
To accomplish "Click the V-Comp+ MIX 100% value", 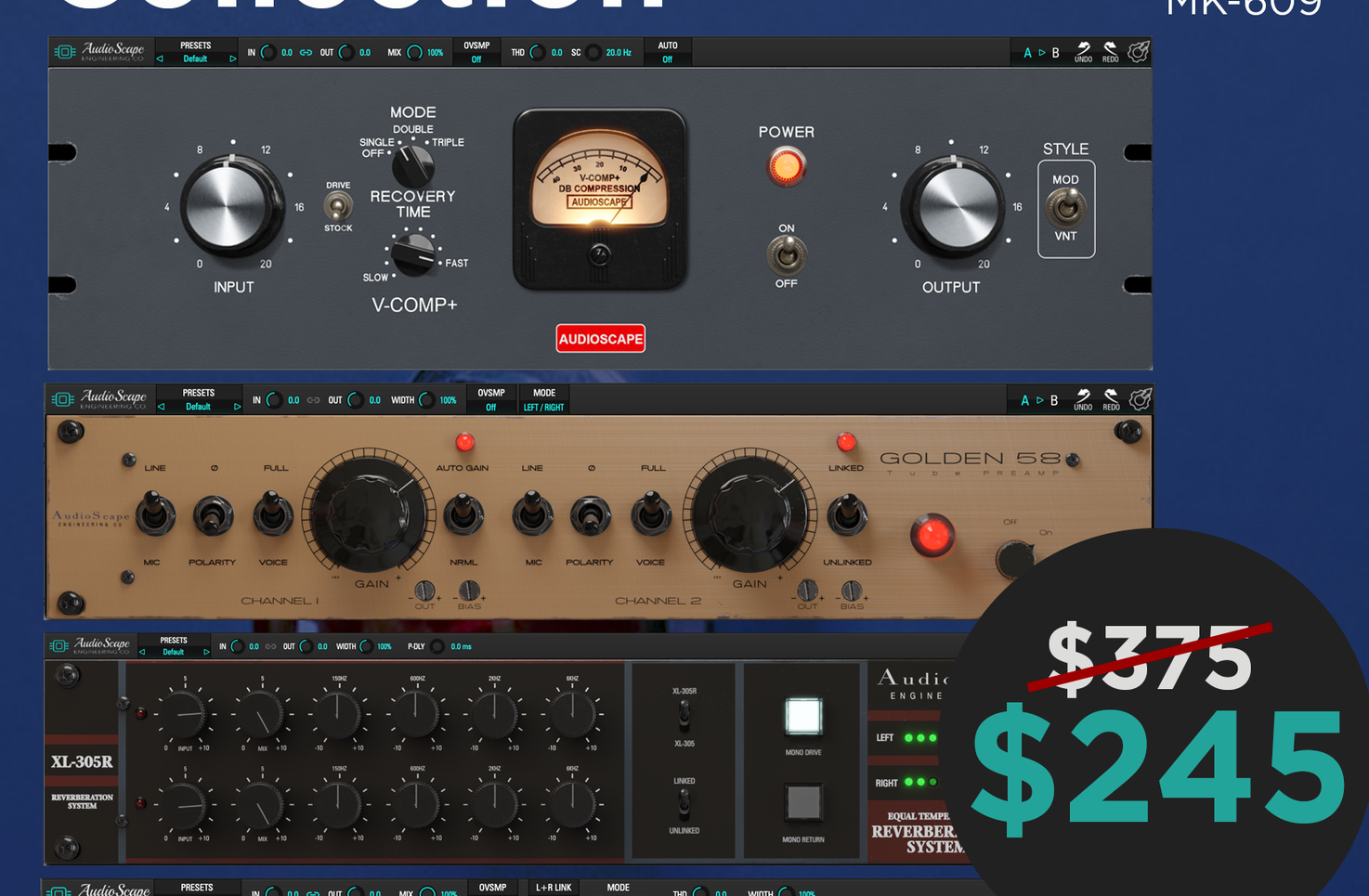I will [434, 53].
